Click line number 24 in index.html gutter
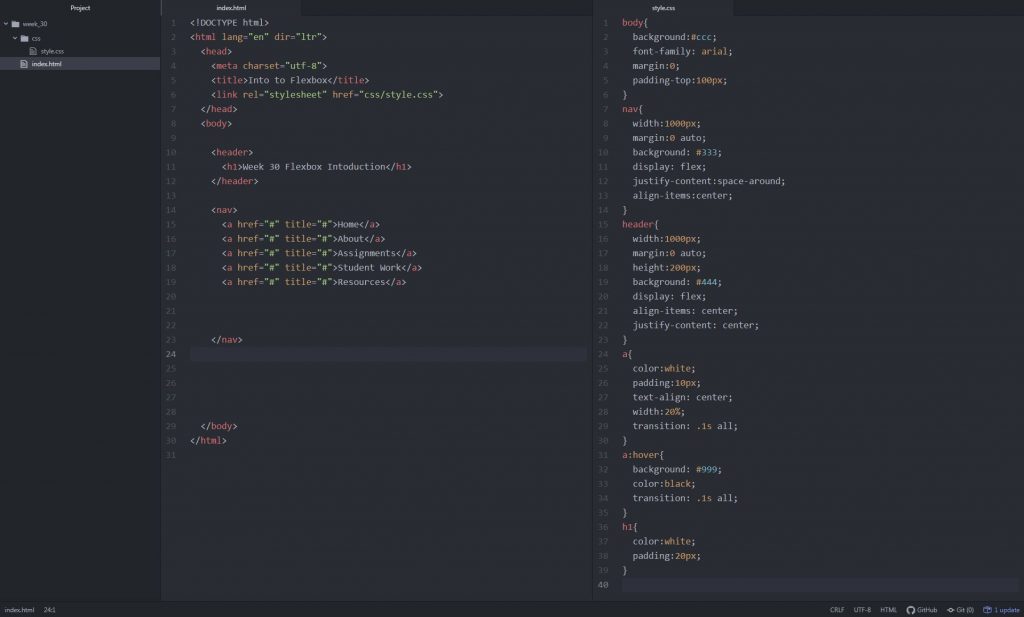This screenshot has height=617, width=1024. coord(170,354)
